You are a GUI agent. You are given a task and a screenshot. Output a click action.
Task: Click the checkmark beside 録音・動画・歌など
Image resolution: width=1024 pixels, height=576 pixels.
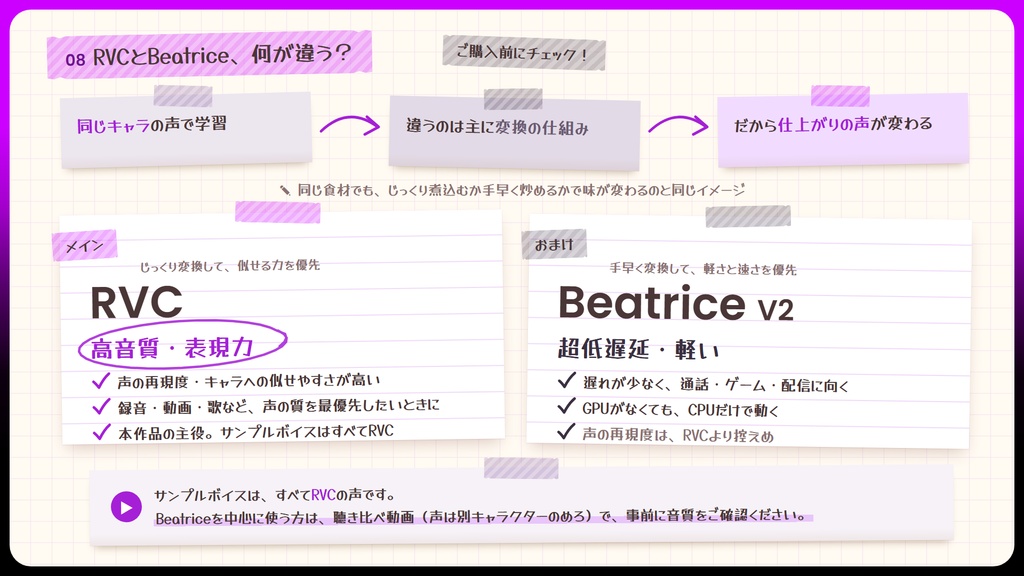point(101,407)
